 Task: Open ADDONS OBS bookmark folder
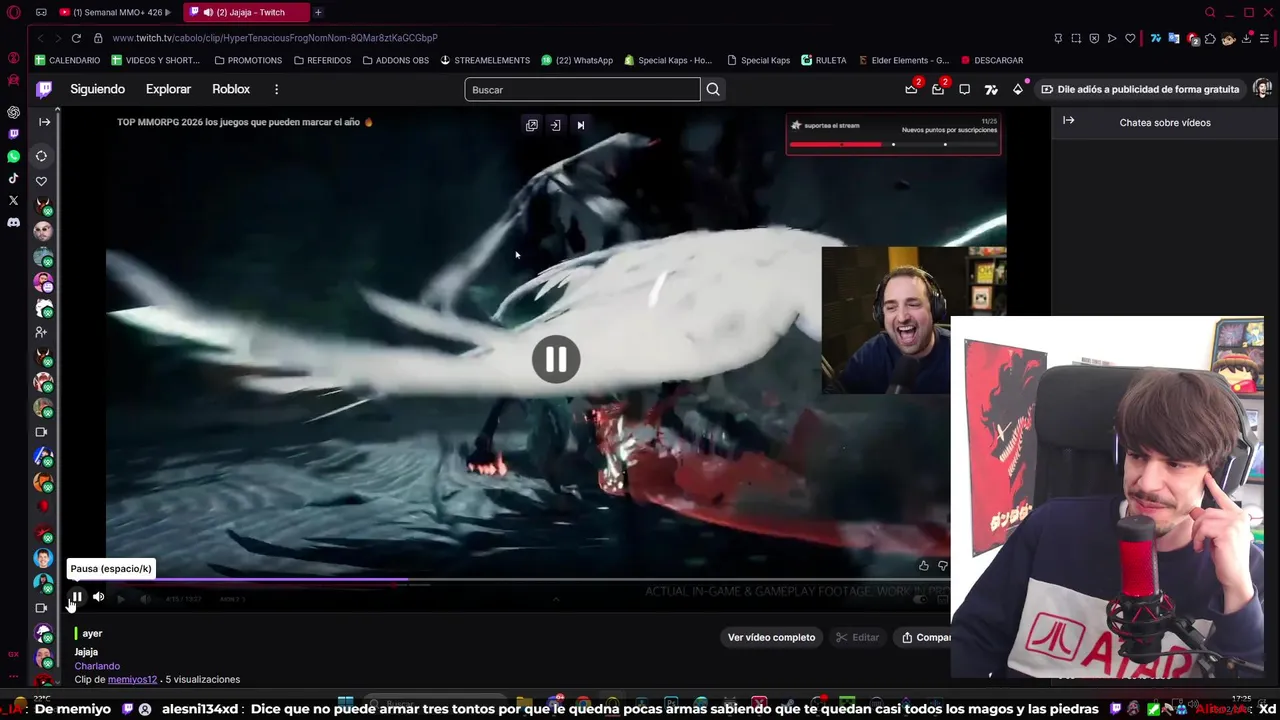[x=395, y=60]
